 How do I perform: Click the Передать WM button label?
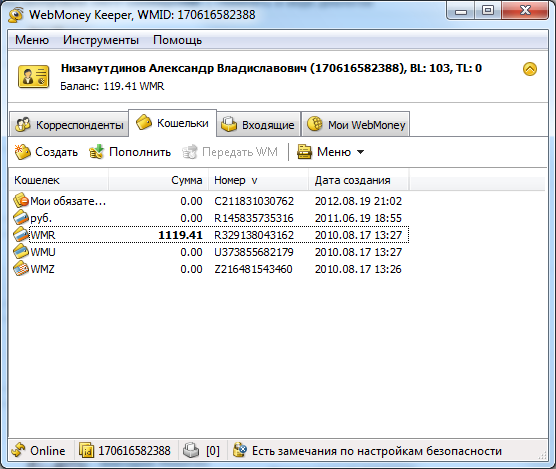[x=240, y=152]
